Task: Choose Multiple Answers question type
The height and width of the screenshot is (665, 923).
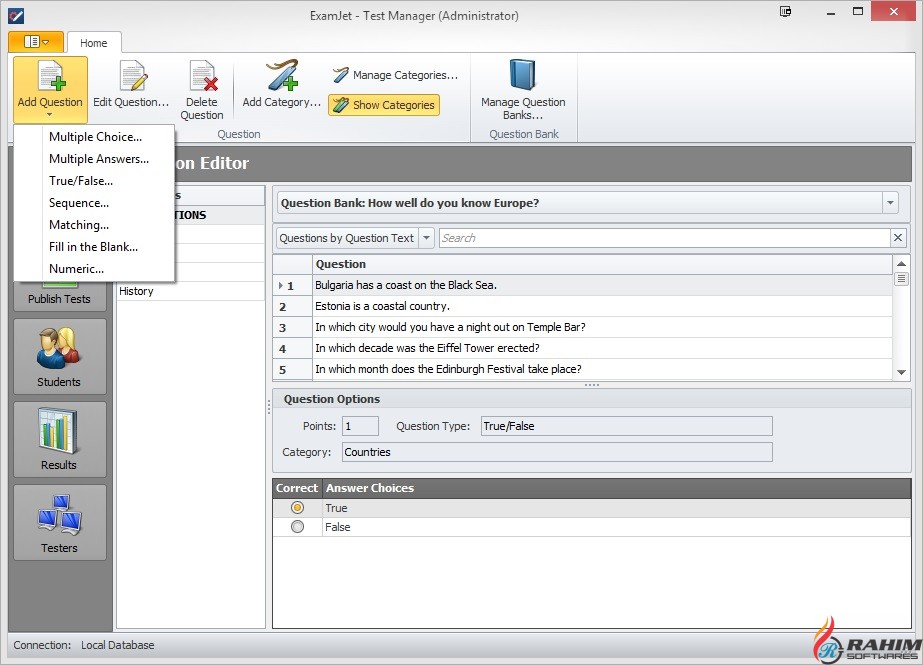Action: click(94, 159)
